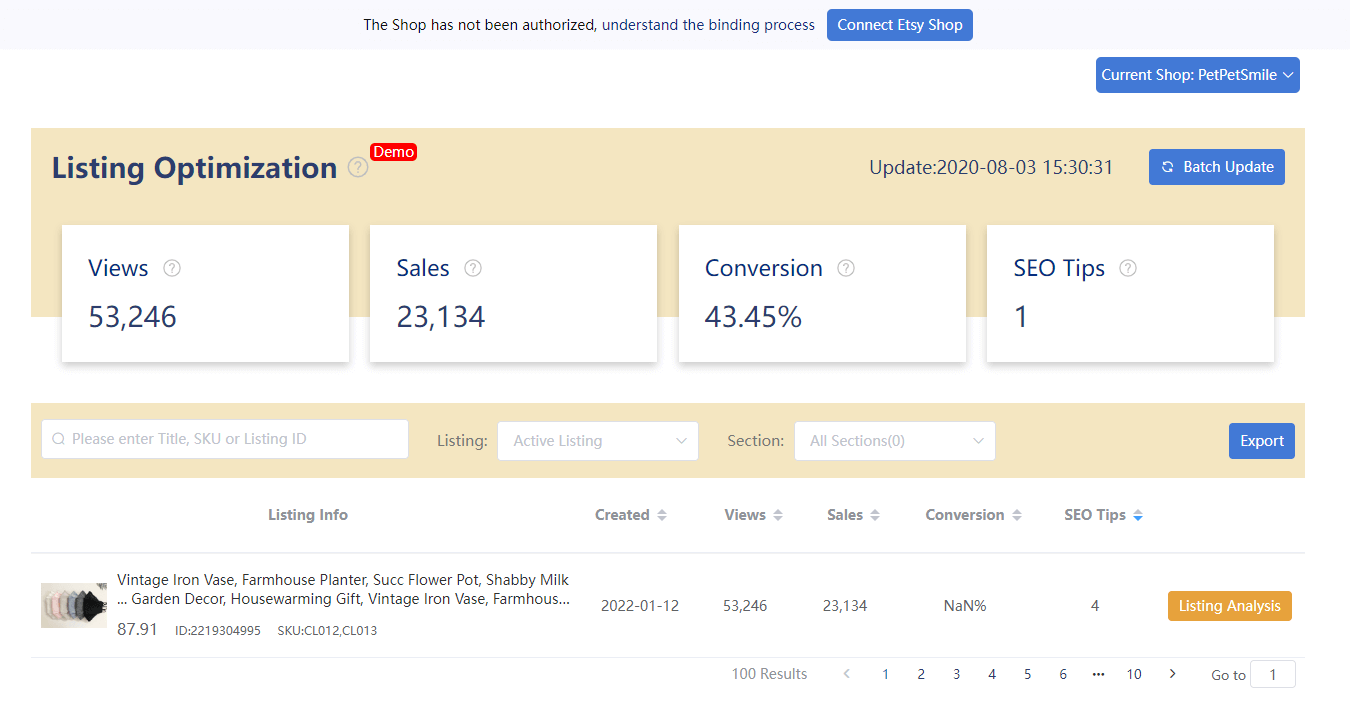Viewport: 1350px width, 710px height.
Task: Select pagination page 10
Action: (x=1134, y=674)
